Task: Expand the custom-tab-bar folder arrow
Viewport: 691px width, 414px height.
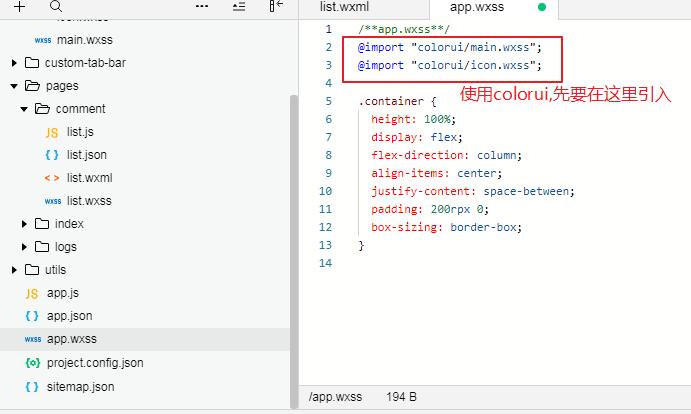Action: [x=14, y=63]
